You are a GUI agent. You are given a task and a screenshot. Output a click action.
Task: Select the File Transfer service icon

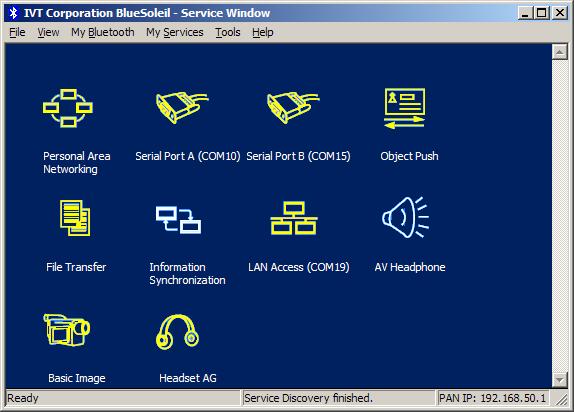pyautogui.click(x=75, y=218)
